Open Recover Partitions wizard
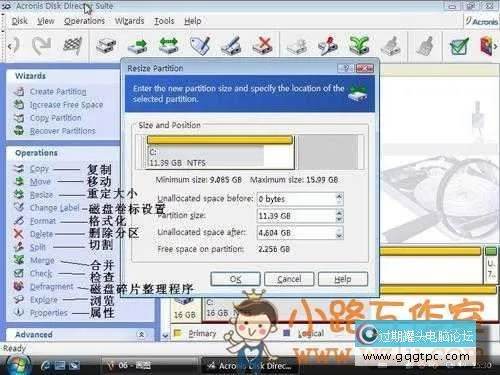The height and width of the screenshot is (375, 500). click(x=63, y=131)
